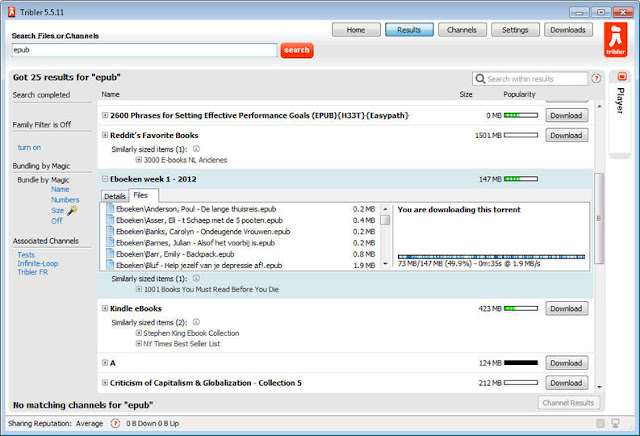Click the info icon under Kindle eBooks similar items
The image size is (640, 436).
click(196, 322)
